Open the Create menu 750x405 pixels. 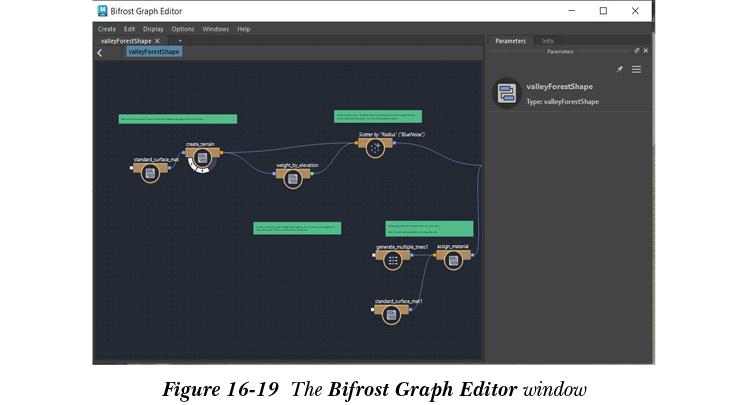(x=107, y=29)
